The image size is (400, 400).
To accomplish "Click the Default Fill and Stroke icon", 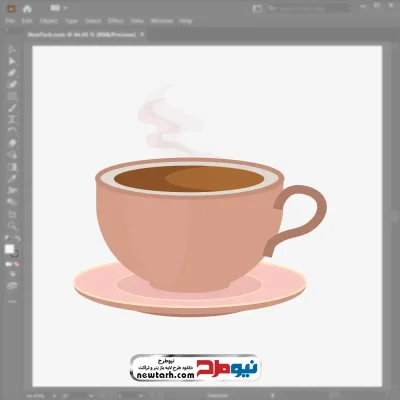I will click(x=7, y=238).
